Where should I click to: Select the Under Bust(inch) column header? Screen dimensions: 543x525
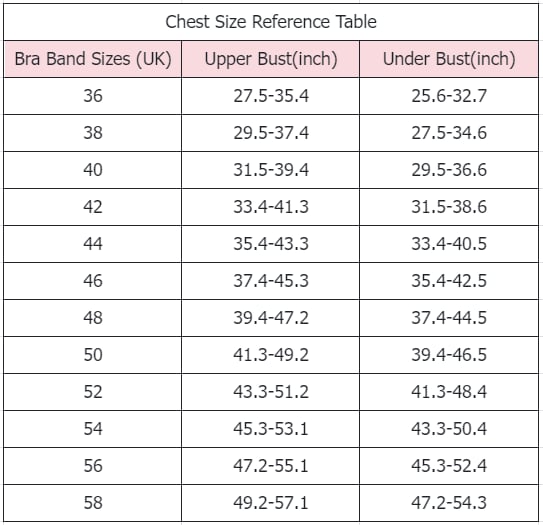(x=449, y=59)
